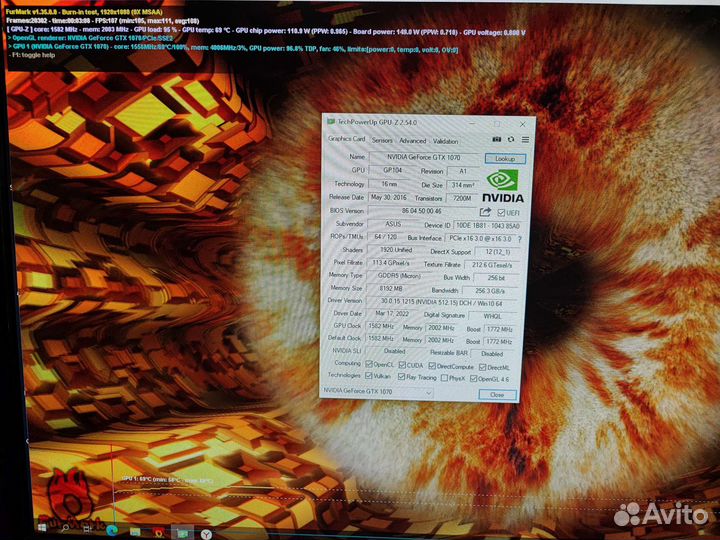The image size is (720, 540).
Task: Click the Subvendor value ASUS
Action: click(393, 224)
